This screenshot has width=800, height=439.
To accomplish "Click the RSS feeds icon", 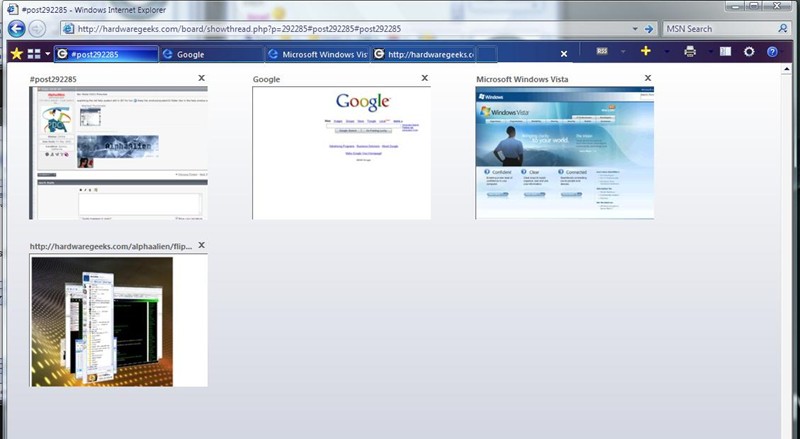I will pos(602,51).
